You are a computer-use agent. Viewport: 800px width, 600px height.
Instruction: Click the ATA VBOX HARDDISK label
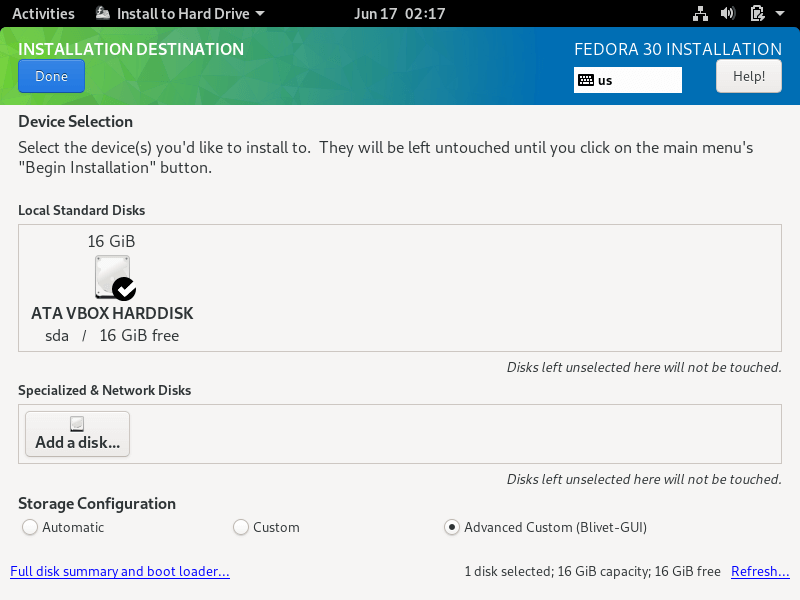112,313
